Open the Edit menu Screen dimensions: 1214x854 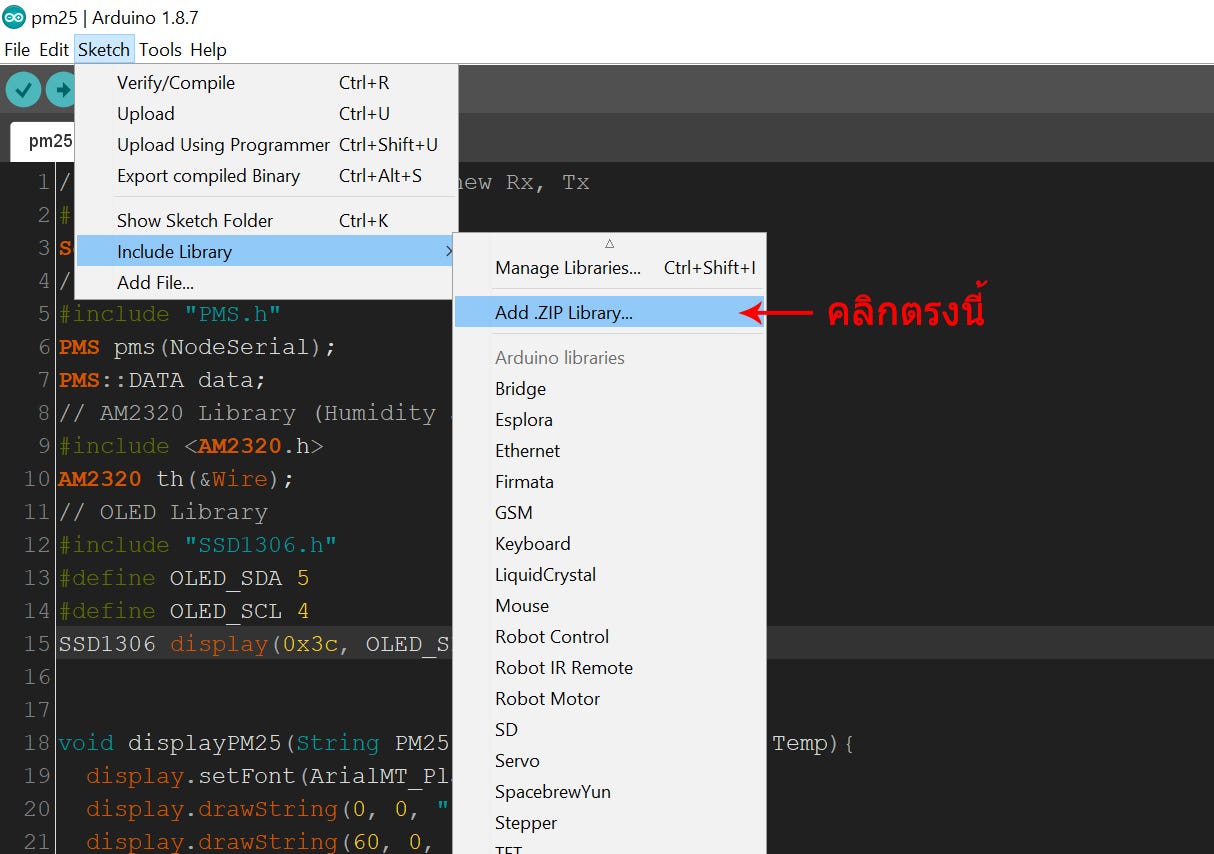click(x=54, y=49)
